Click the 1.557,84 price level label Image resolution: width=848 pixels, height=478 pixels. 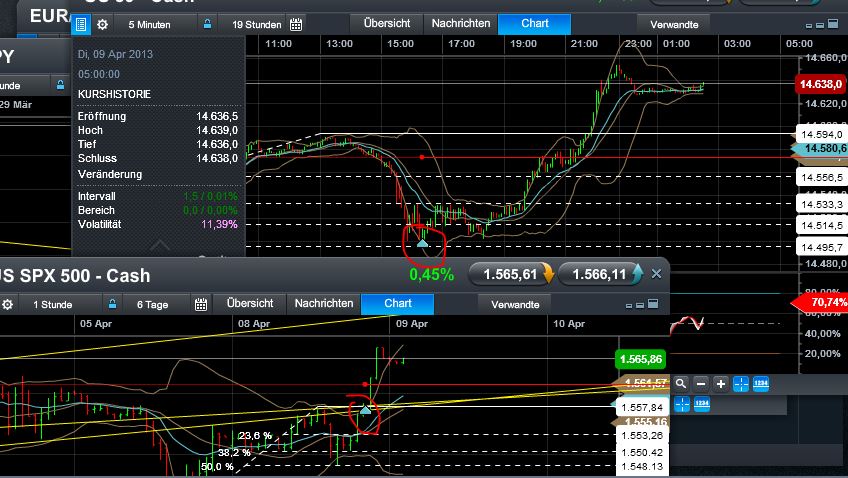[641, 407]
